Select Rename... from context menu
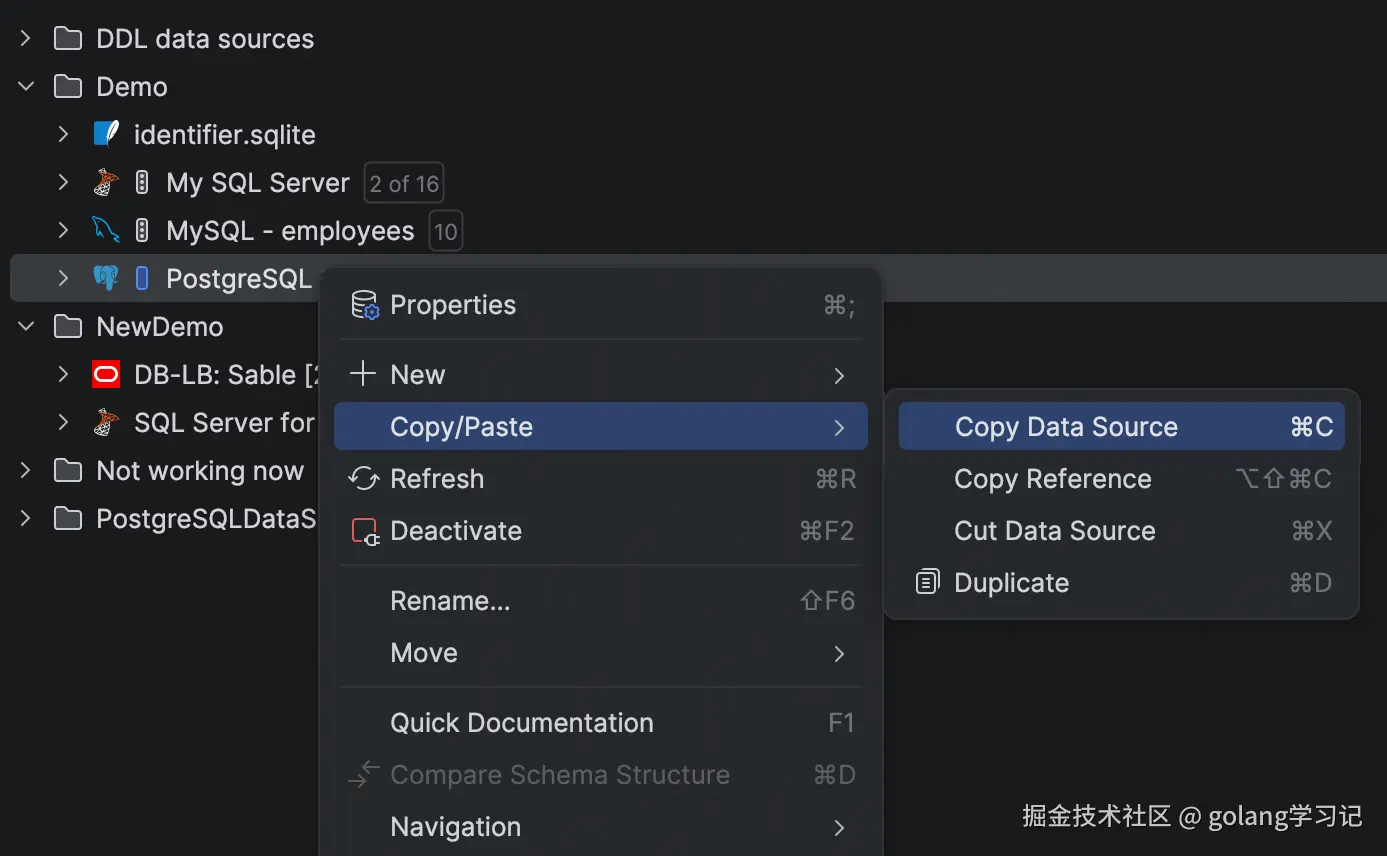 450,601
